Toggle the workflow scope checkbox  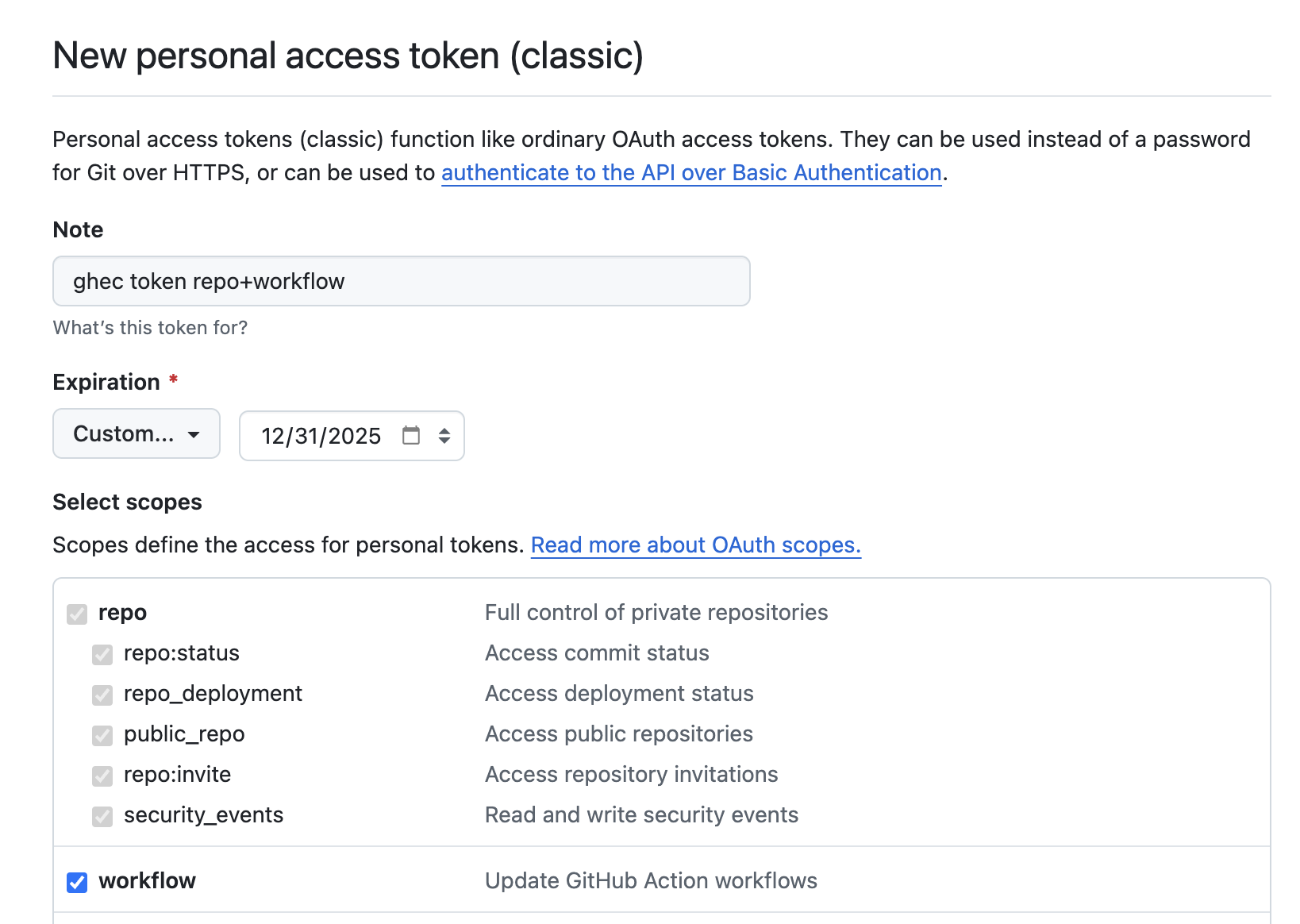click(x=77, y=882)
